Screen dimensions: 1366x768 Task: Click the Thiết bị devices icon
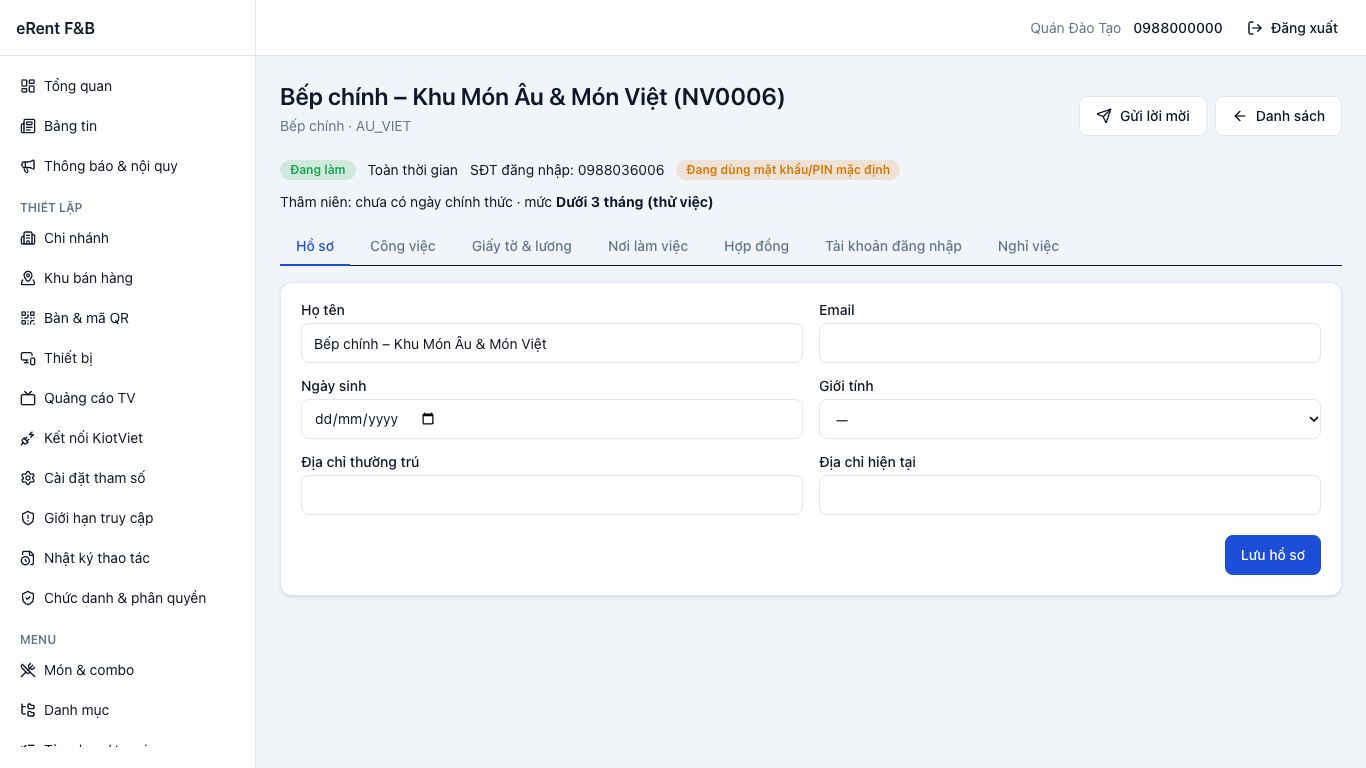(28, 358)
